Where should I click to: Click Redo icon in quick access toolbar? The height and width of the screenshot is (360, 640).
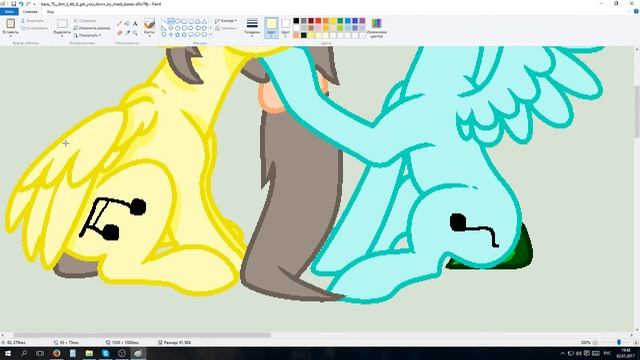point(28,4)
